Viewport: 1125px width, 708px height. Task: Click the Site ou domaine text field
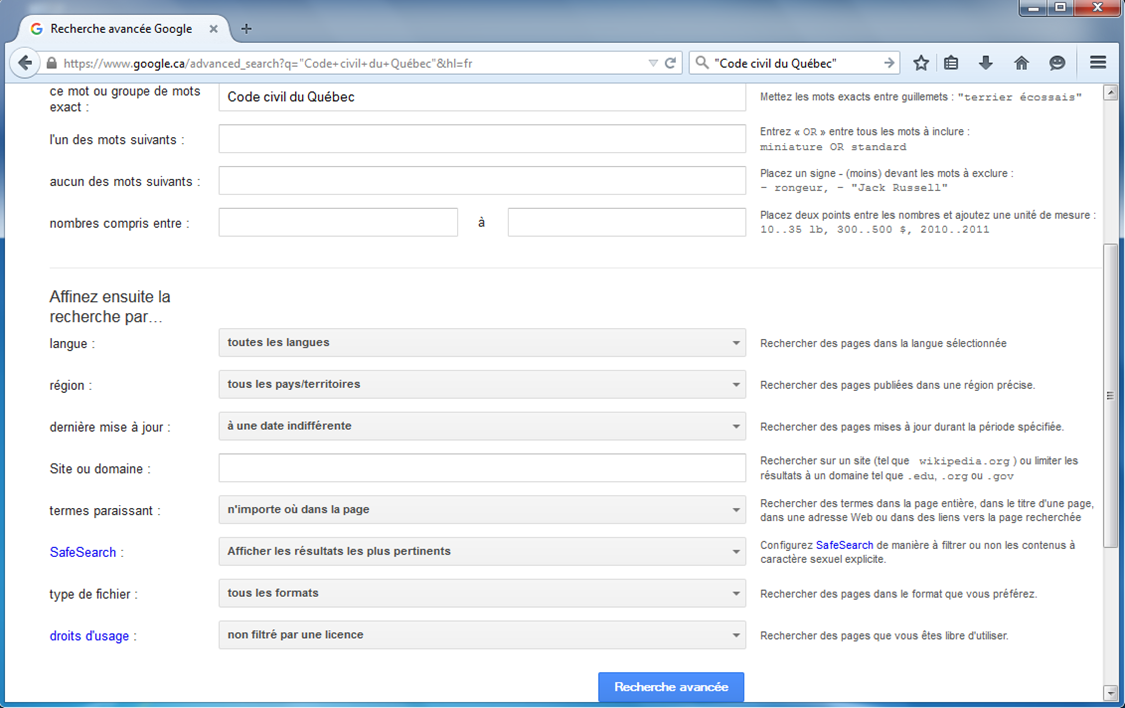(x=482, y=468)
